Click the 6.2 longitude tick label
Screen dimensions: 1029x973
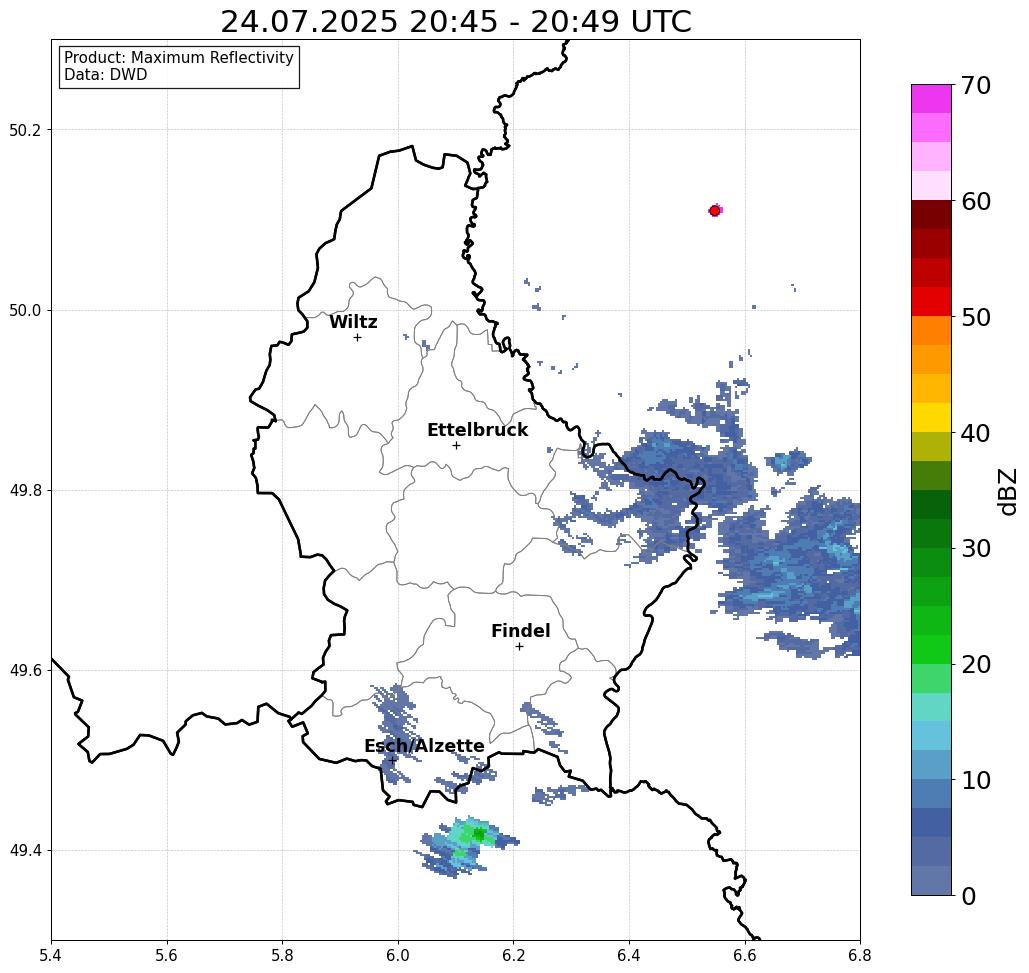513,955
